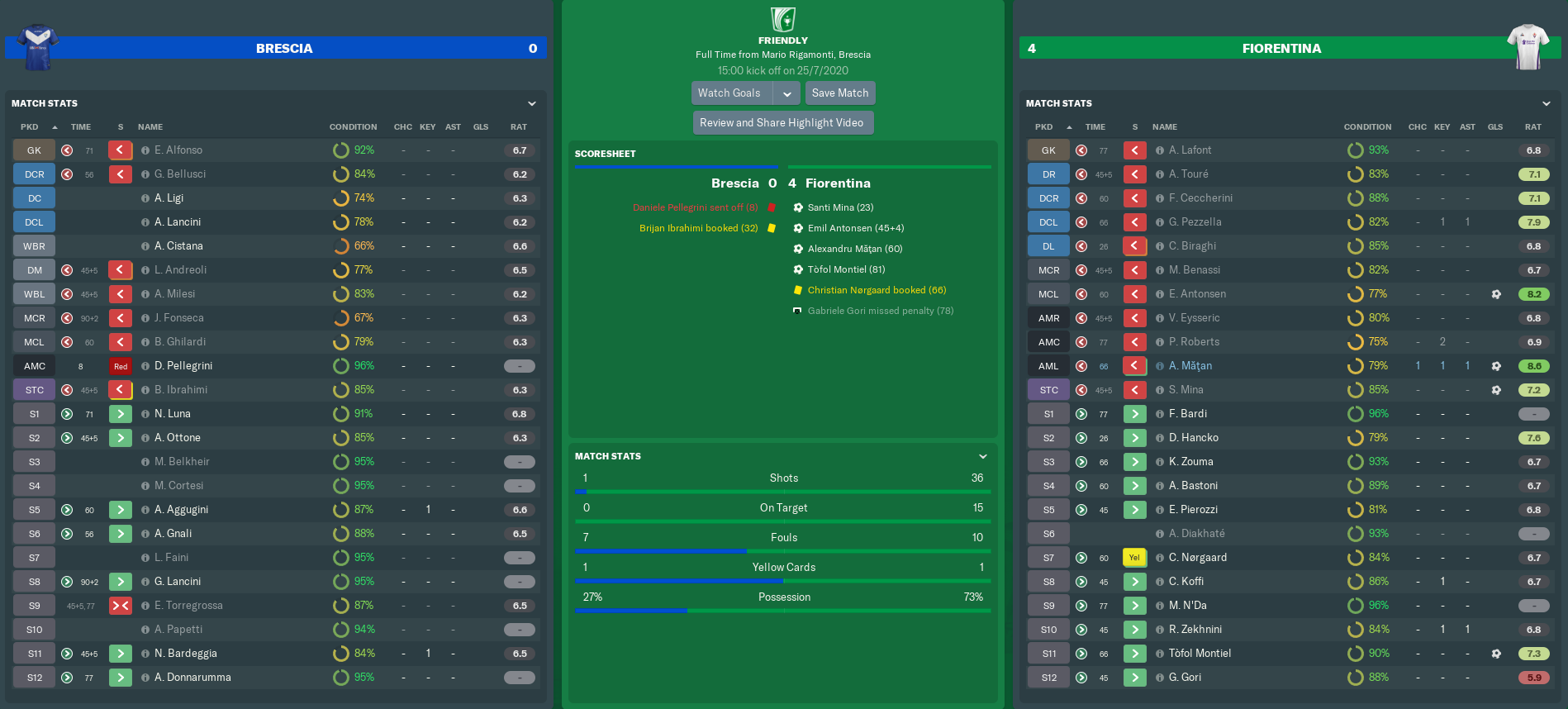Click Fiorentina team jersey icon
Viewport: 1568px width, 709px height.
[1528, 46]
